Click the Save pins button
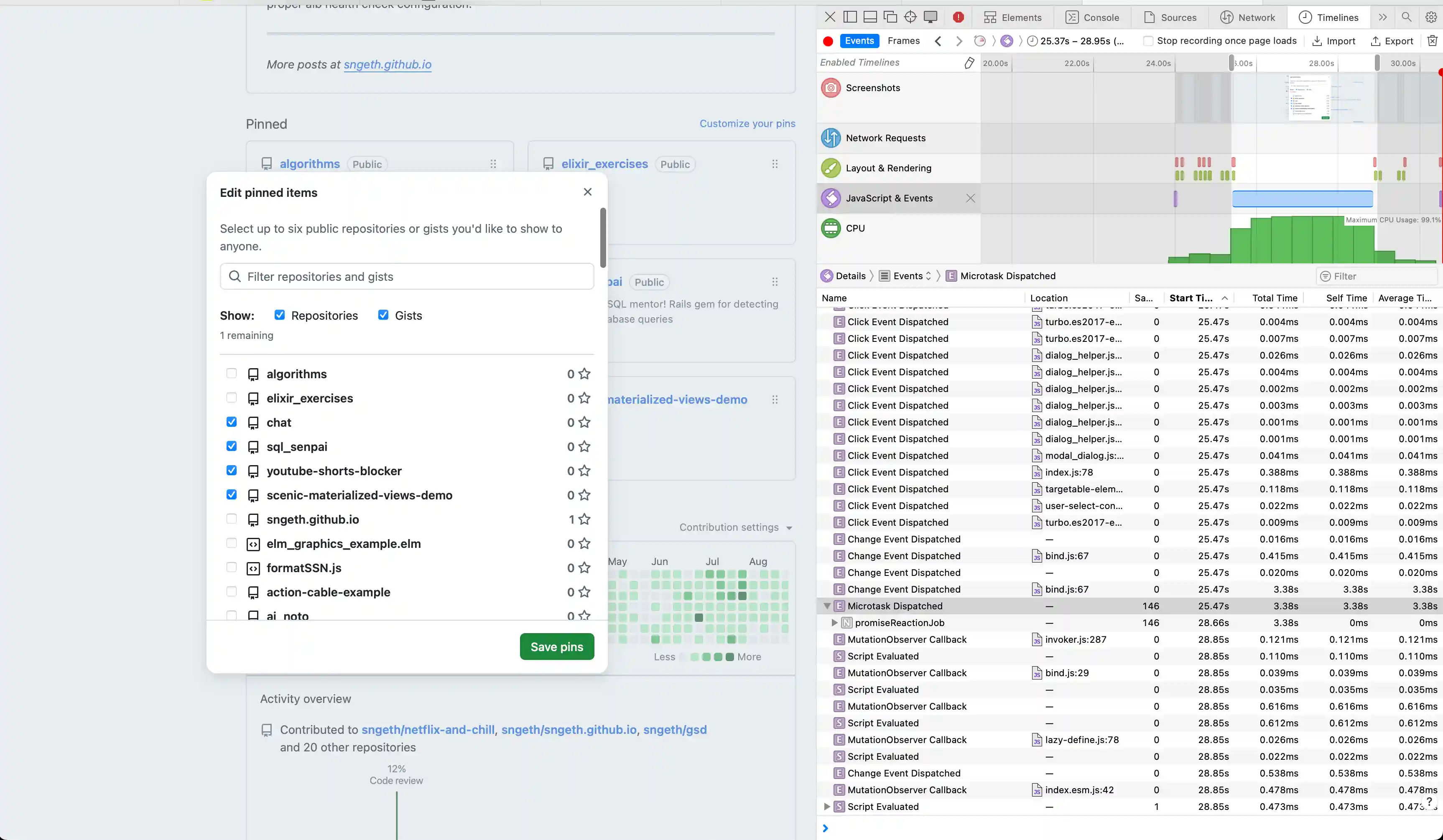The height and width of the screenshot is (840, 1443). [x=556, y=646]
